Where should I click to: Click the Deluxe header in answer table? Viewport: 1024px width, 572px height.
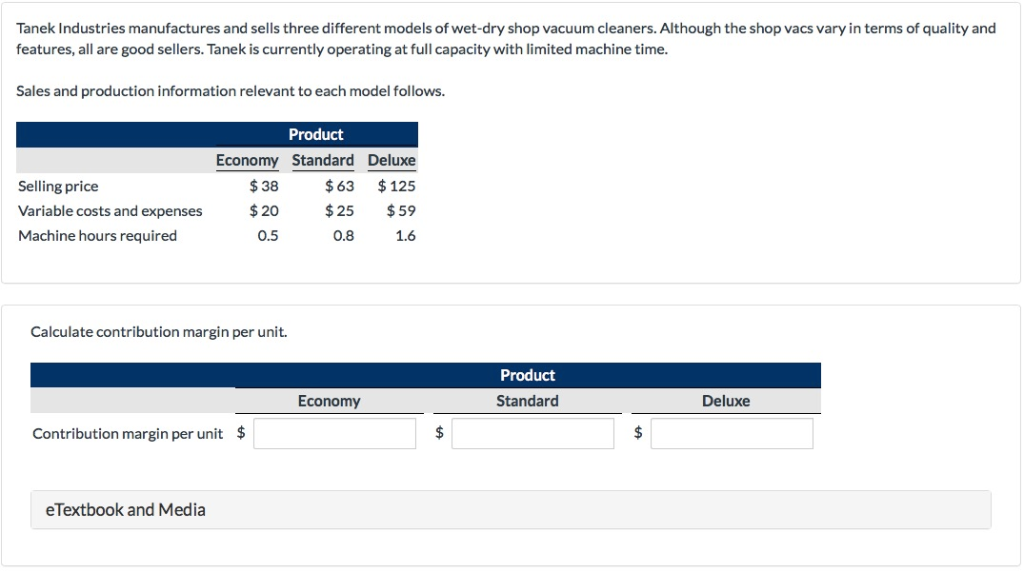(726, 401)
